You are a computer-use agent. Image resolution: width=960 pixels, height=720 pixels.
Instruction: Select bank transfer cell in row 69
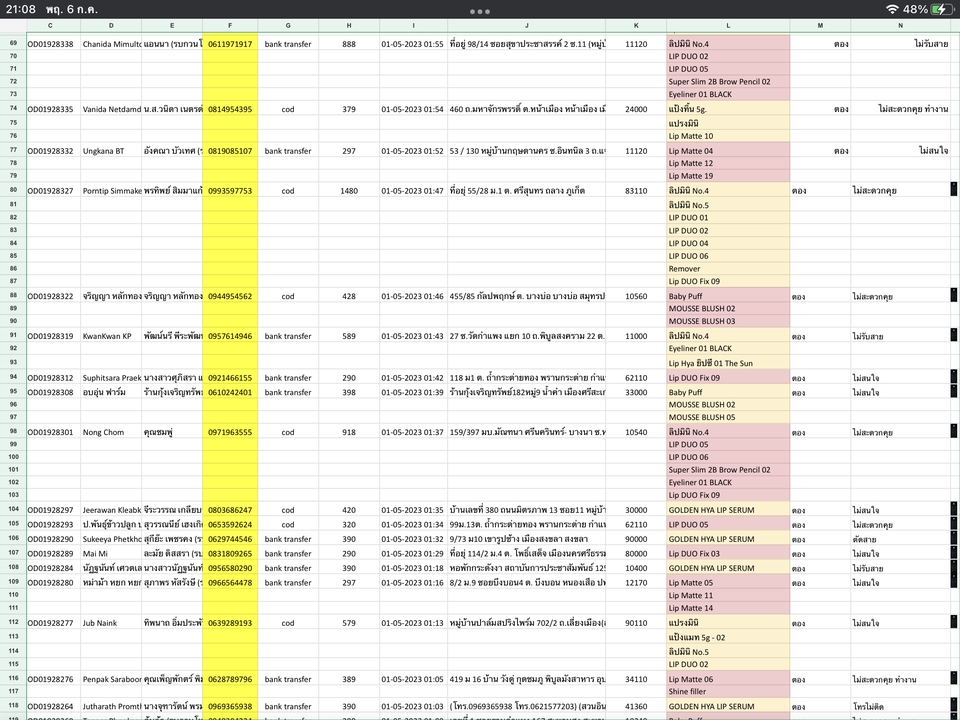[x=288, y=44]
